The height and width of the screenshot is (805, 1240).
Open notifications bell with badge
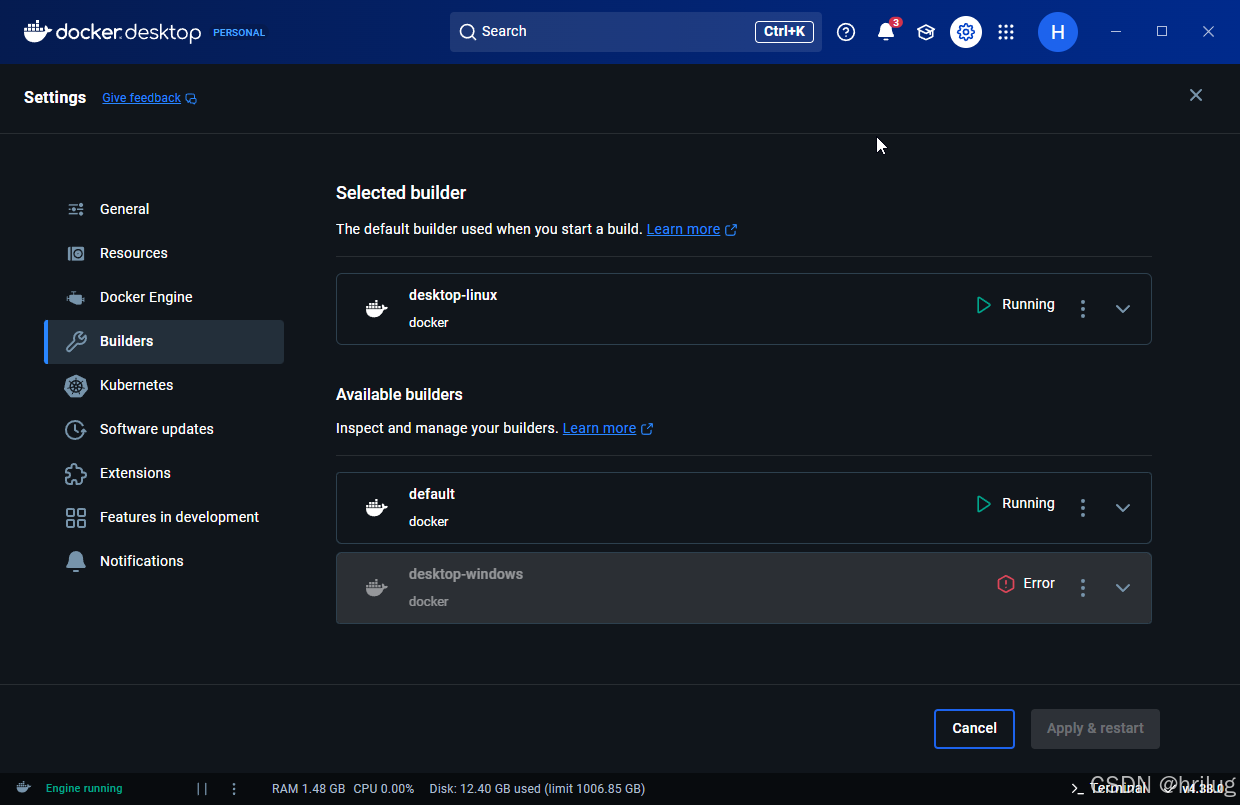tap(887, 31)
